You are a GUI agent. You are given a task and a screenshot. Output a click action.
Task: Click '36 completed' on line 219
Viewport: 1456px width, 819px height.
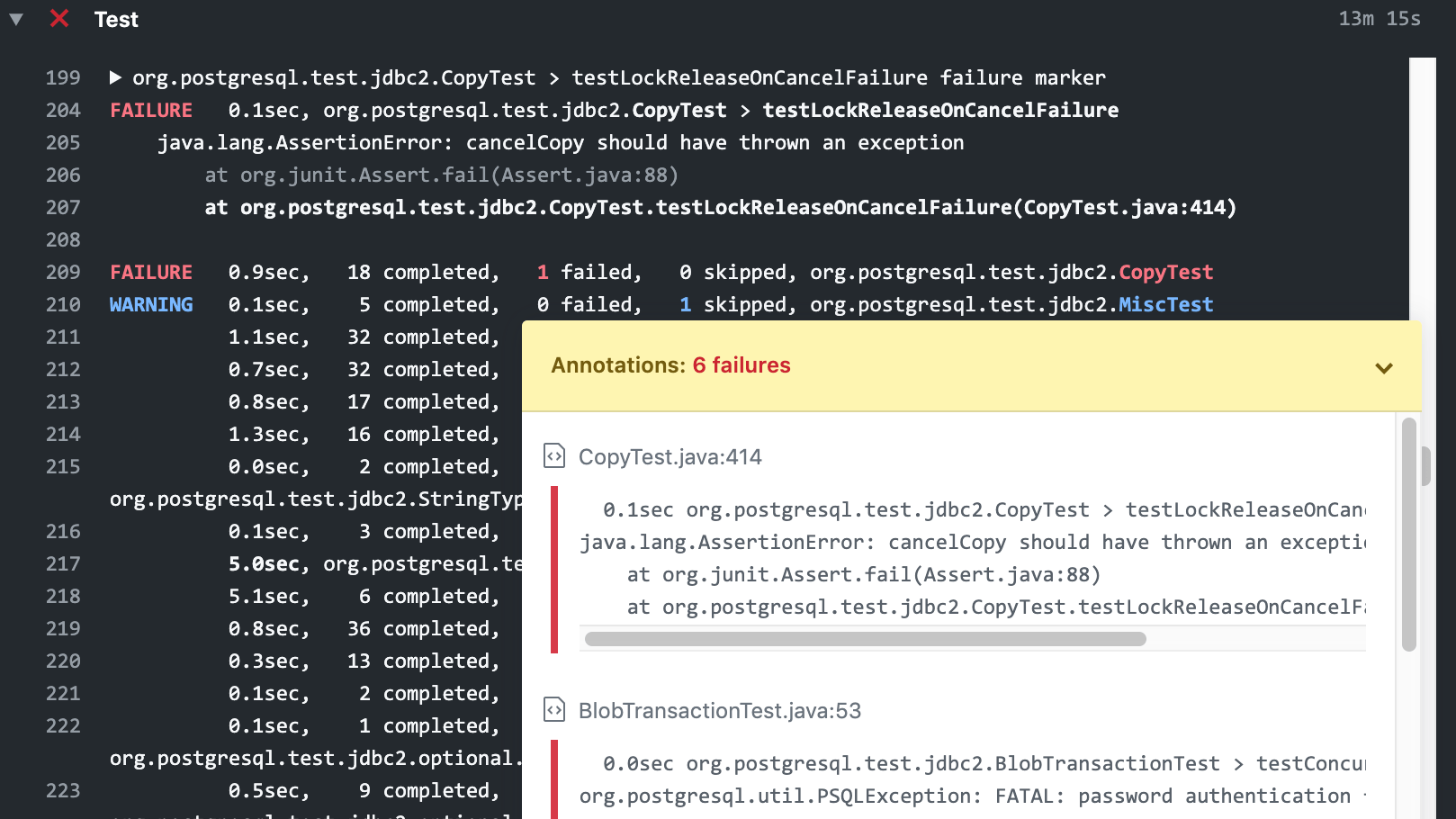tap(423, 628)
